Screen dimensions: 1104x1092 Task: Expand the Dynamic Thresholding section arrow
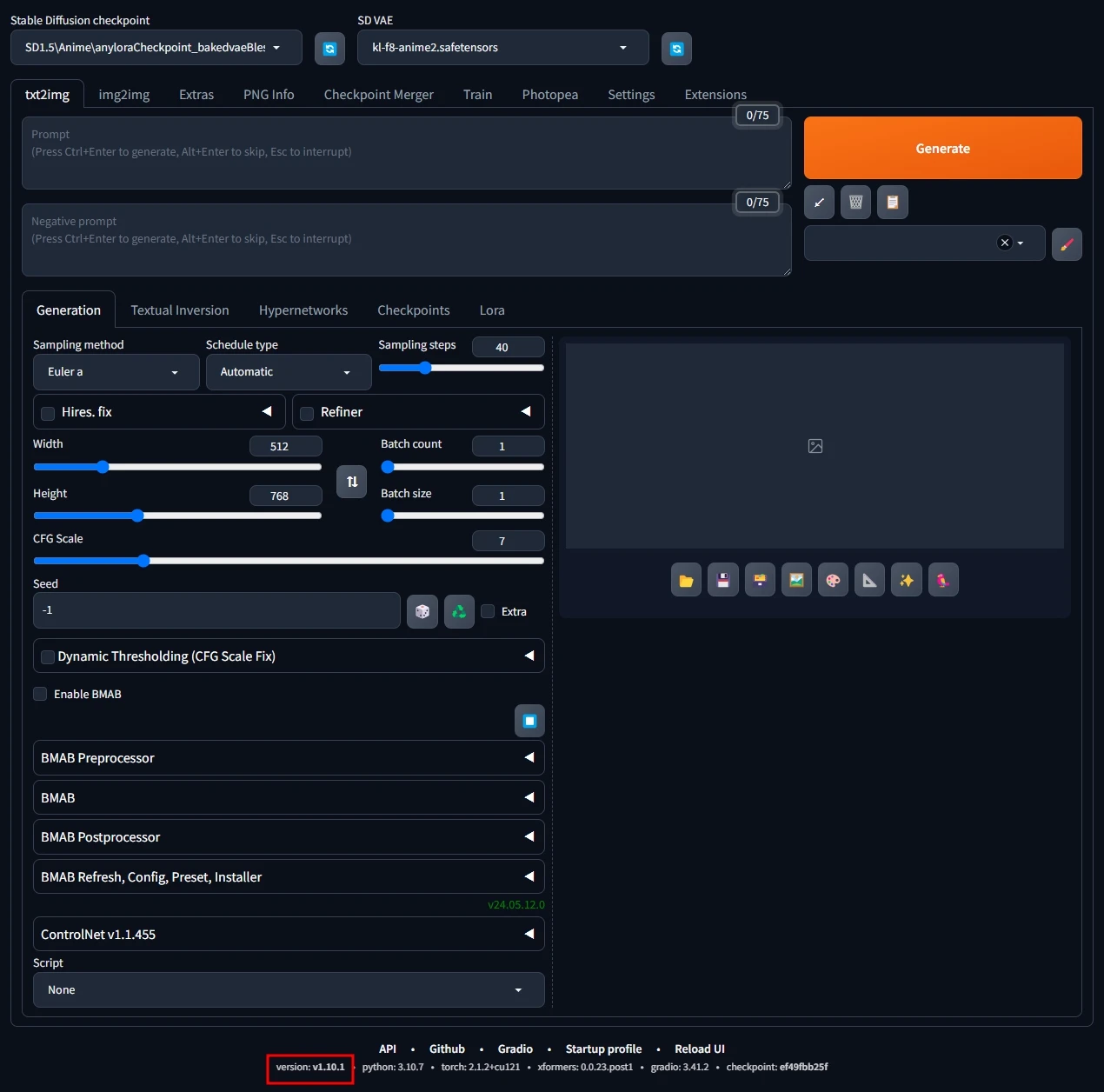pos(529,656)
